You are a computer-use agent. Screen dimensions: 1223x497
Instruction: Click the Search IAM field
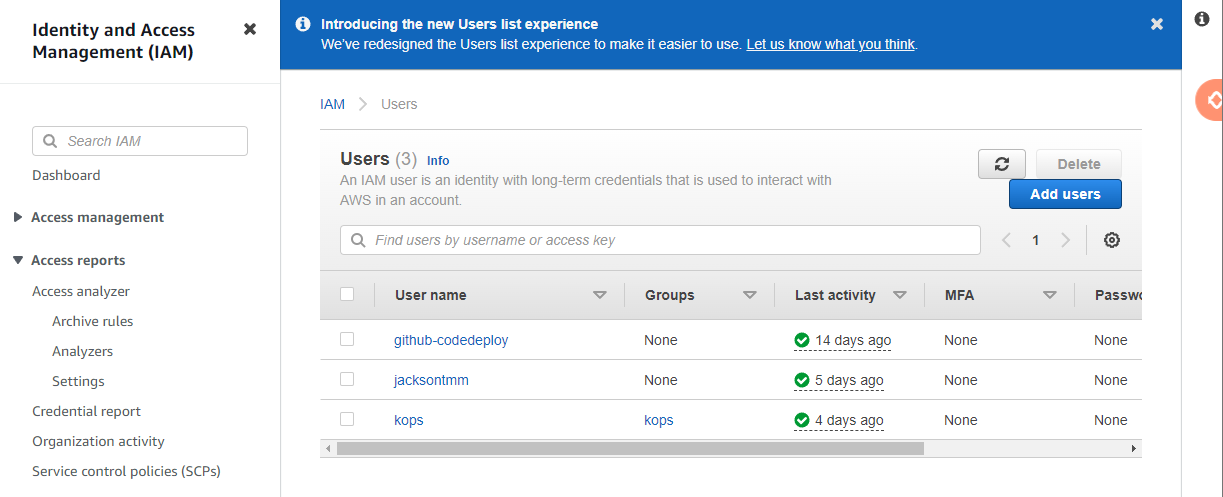click(140, 141)
